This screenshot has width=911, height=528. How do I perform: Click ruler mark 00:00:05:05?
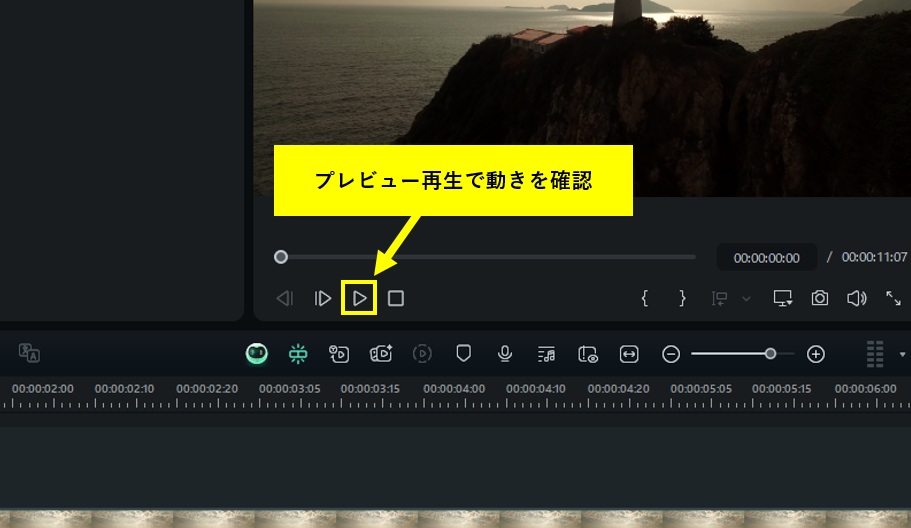click(x=701, y=389)
